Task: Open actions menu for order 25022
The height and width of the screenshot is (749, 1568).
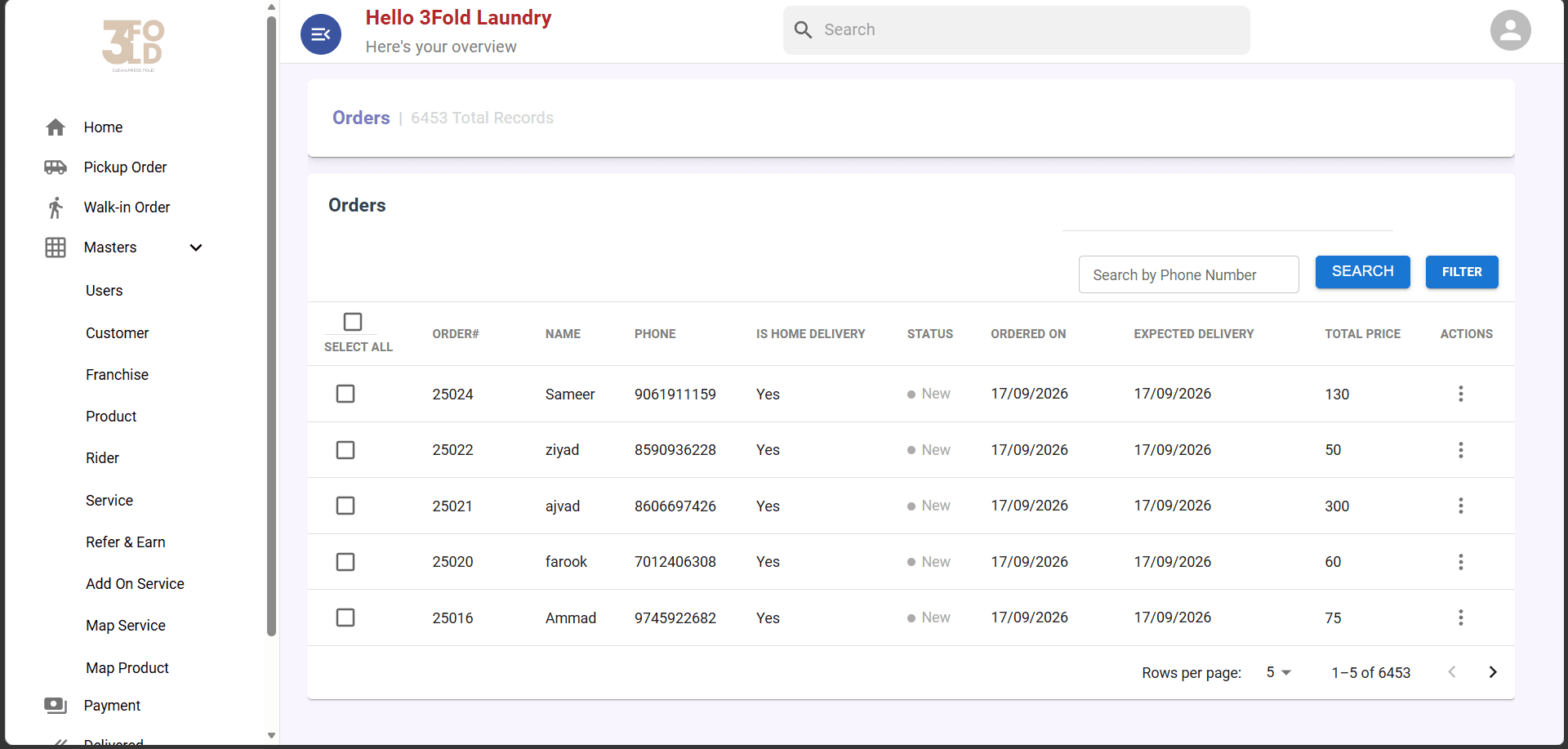Action: (1461, 450)
